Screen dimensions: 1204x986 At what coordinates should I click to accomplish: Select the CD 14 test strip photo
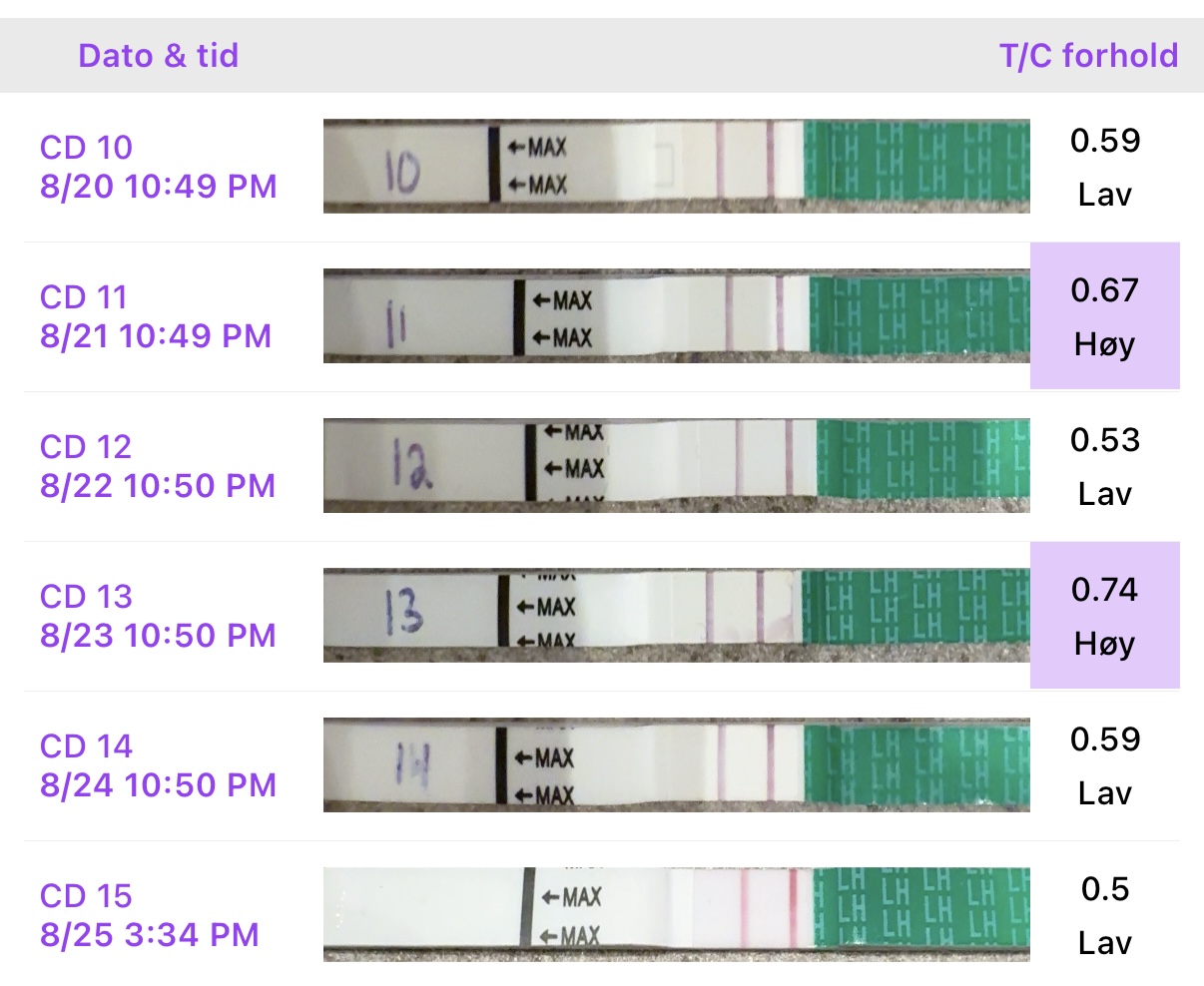click(x=676, y=765)
